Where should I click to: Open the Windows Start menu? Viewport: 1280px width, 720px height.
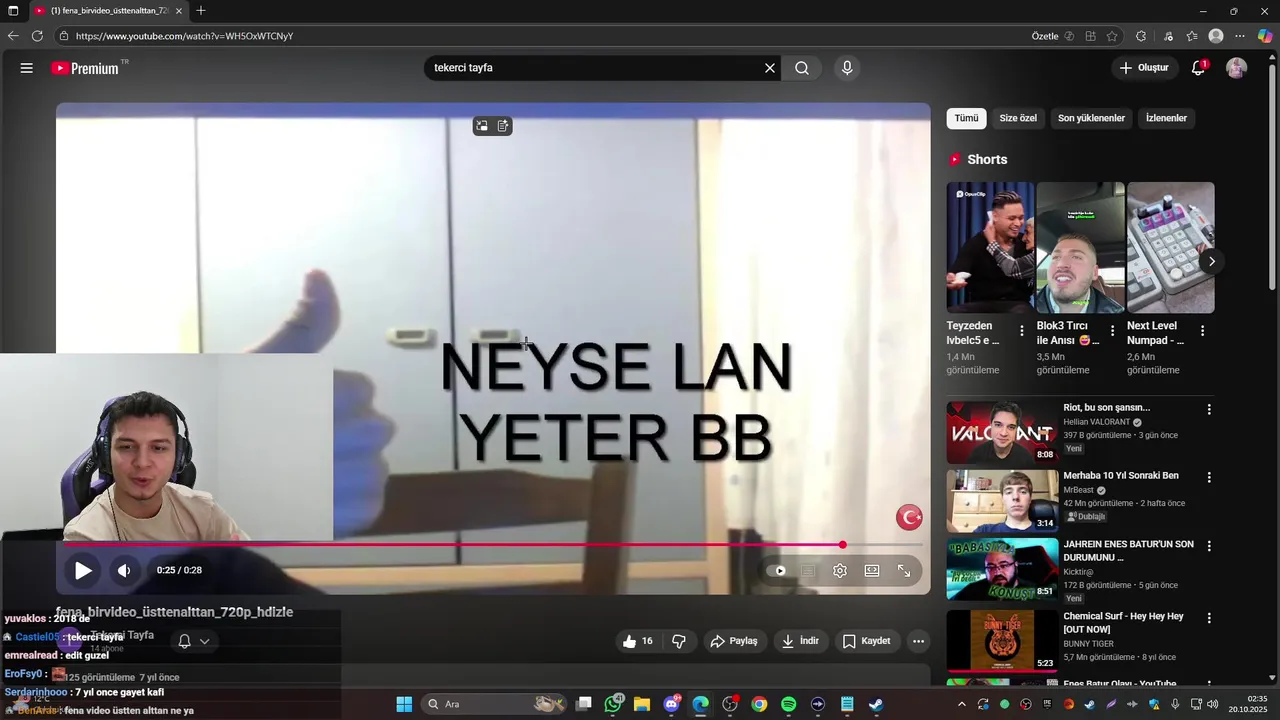(x=404, y=704)
